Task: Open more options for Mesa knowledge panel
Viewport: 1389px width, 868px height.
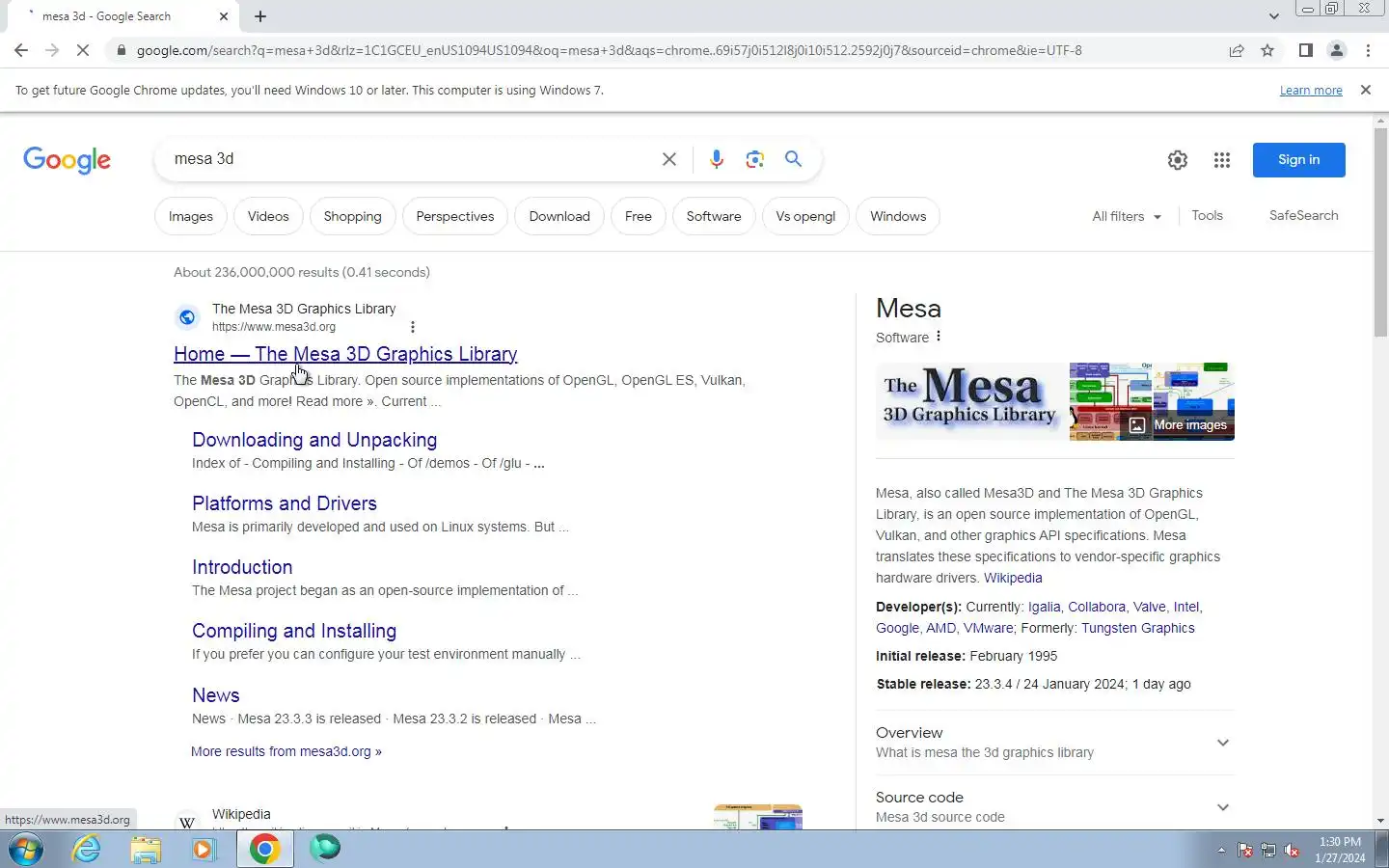Action: (x=939, y=337)
